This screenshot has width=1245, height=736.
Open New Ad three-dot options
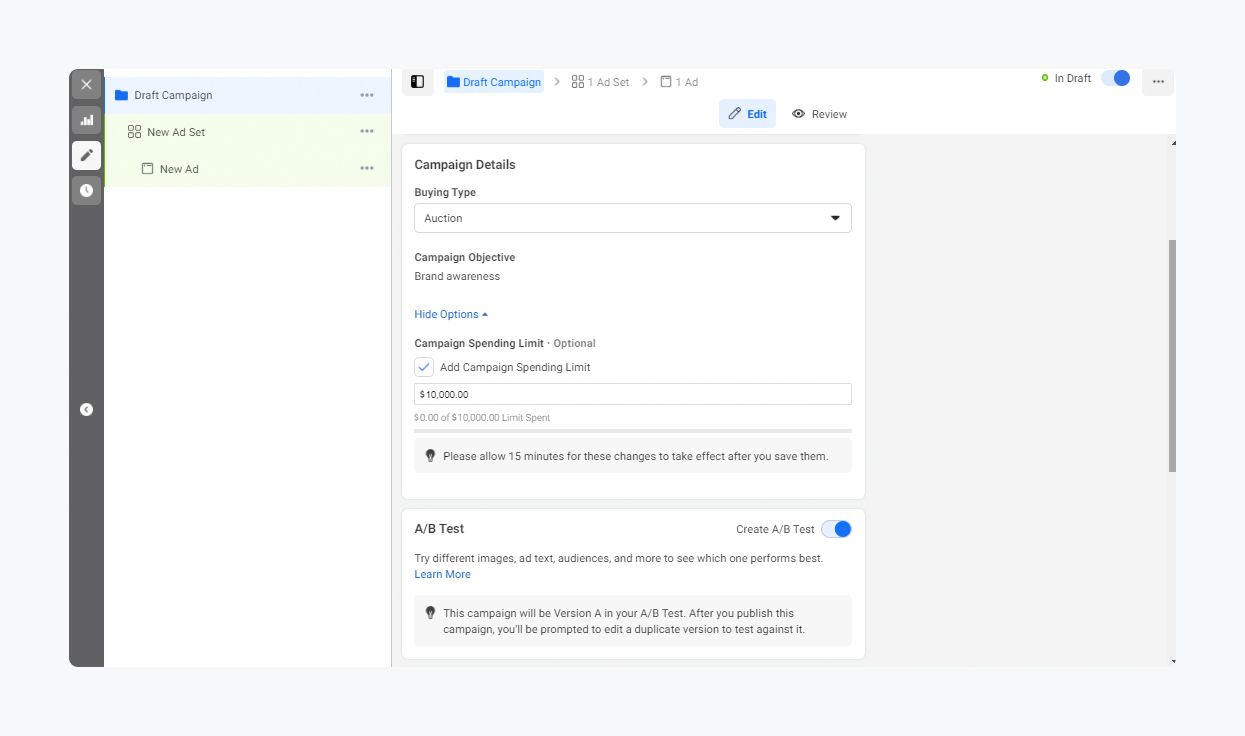click(367, 169)
